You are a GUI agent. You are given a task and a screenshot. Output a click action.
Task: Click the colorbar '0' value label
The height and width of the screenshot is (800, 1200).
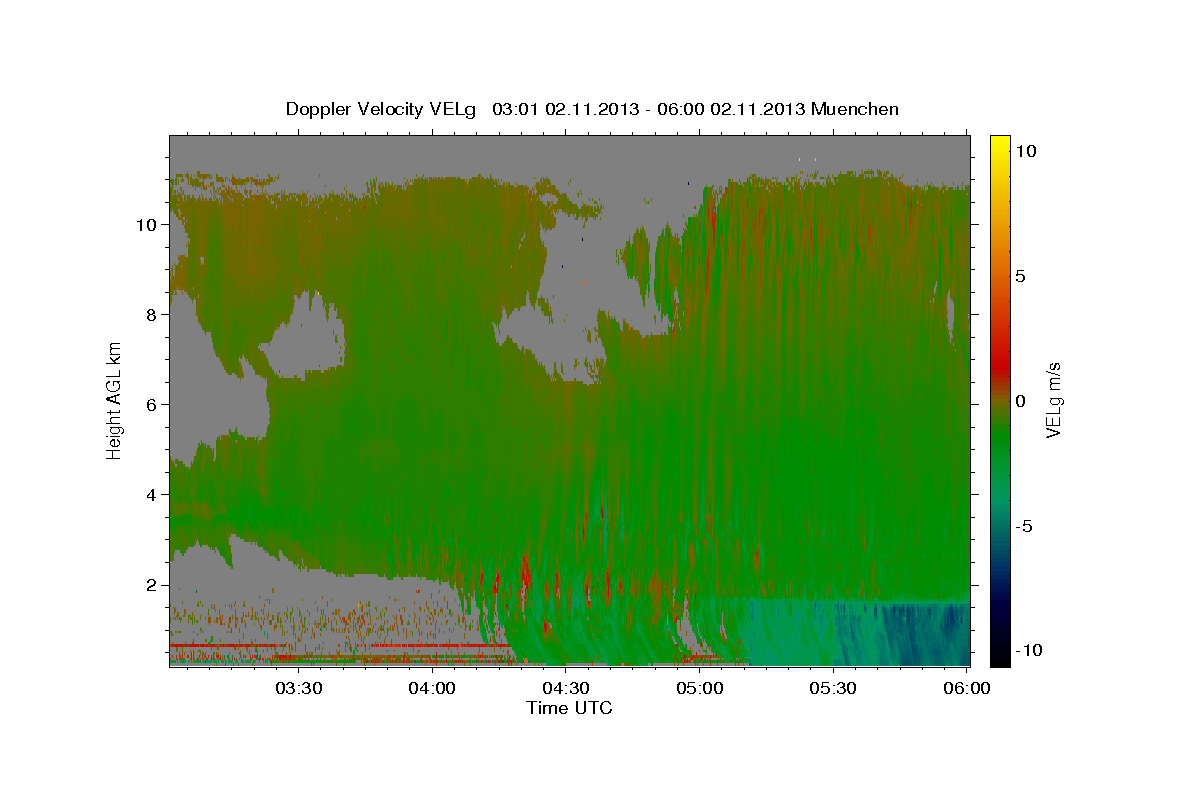[x=1021, y=401]
